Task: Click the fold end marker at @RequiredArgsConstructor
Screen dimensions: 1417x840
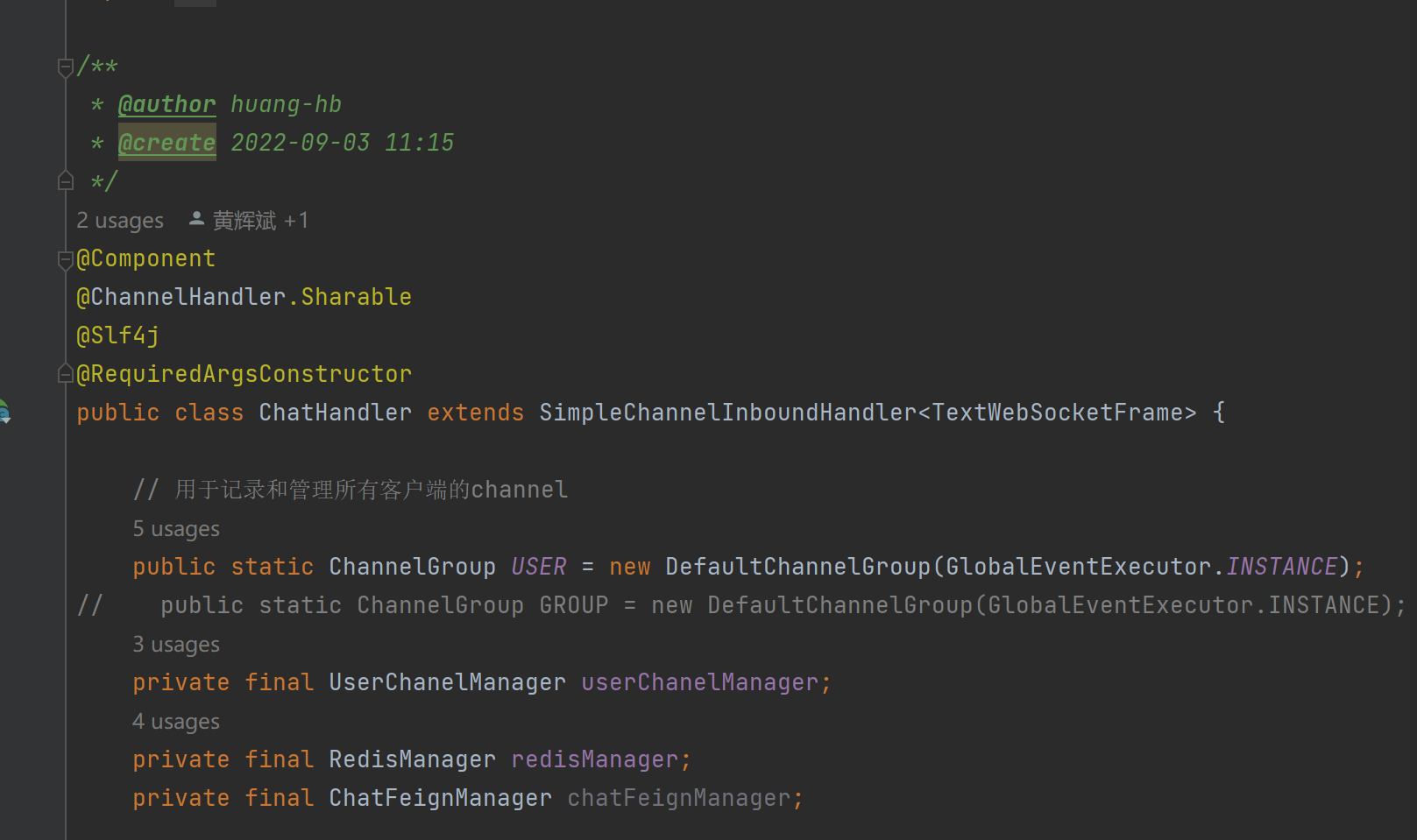Action: click(x=66, y=374)
